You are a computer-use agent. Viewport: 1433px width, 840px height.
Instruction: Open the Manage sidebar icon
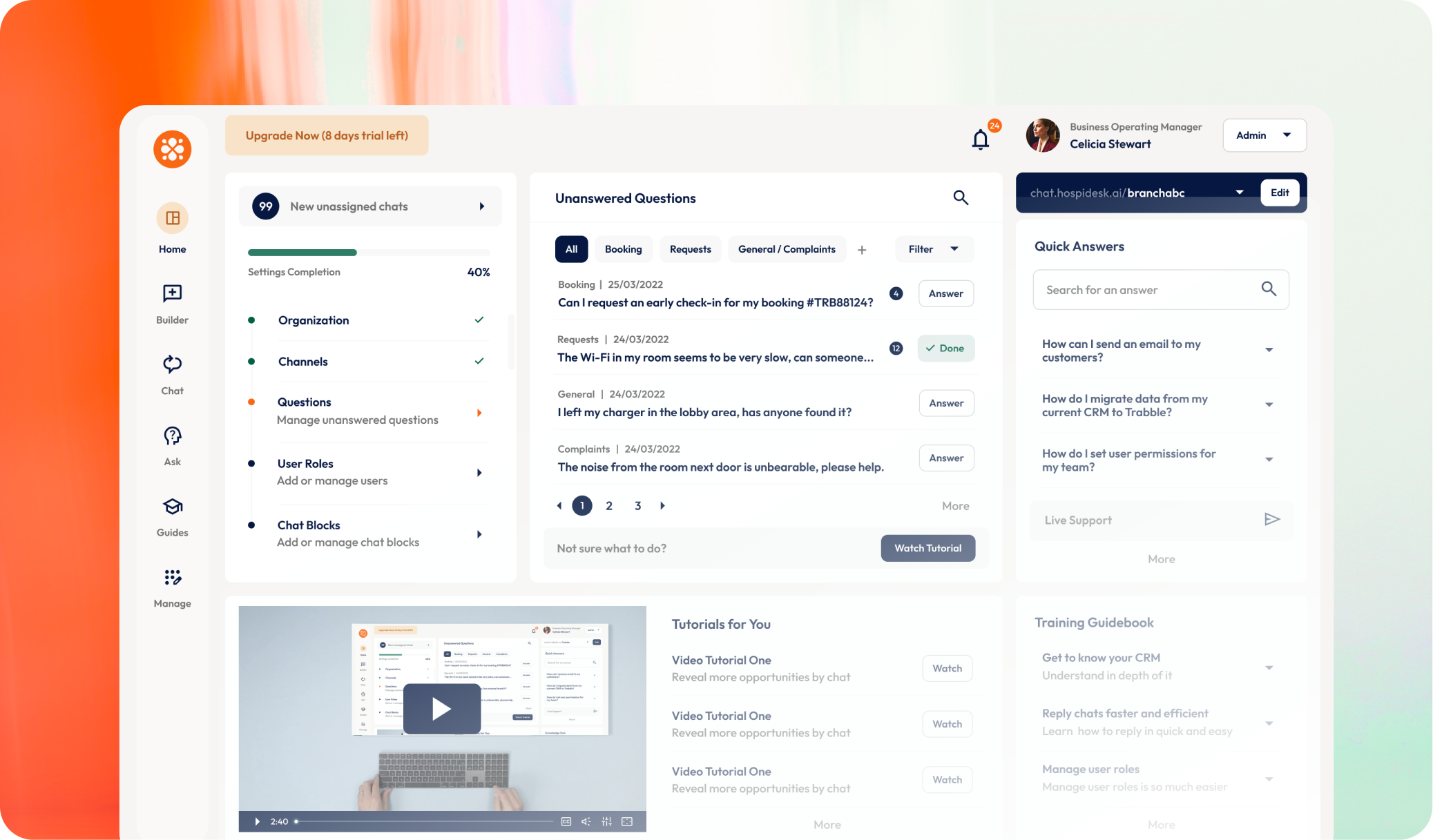(x=172, y=578)
